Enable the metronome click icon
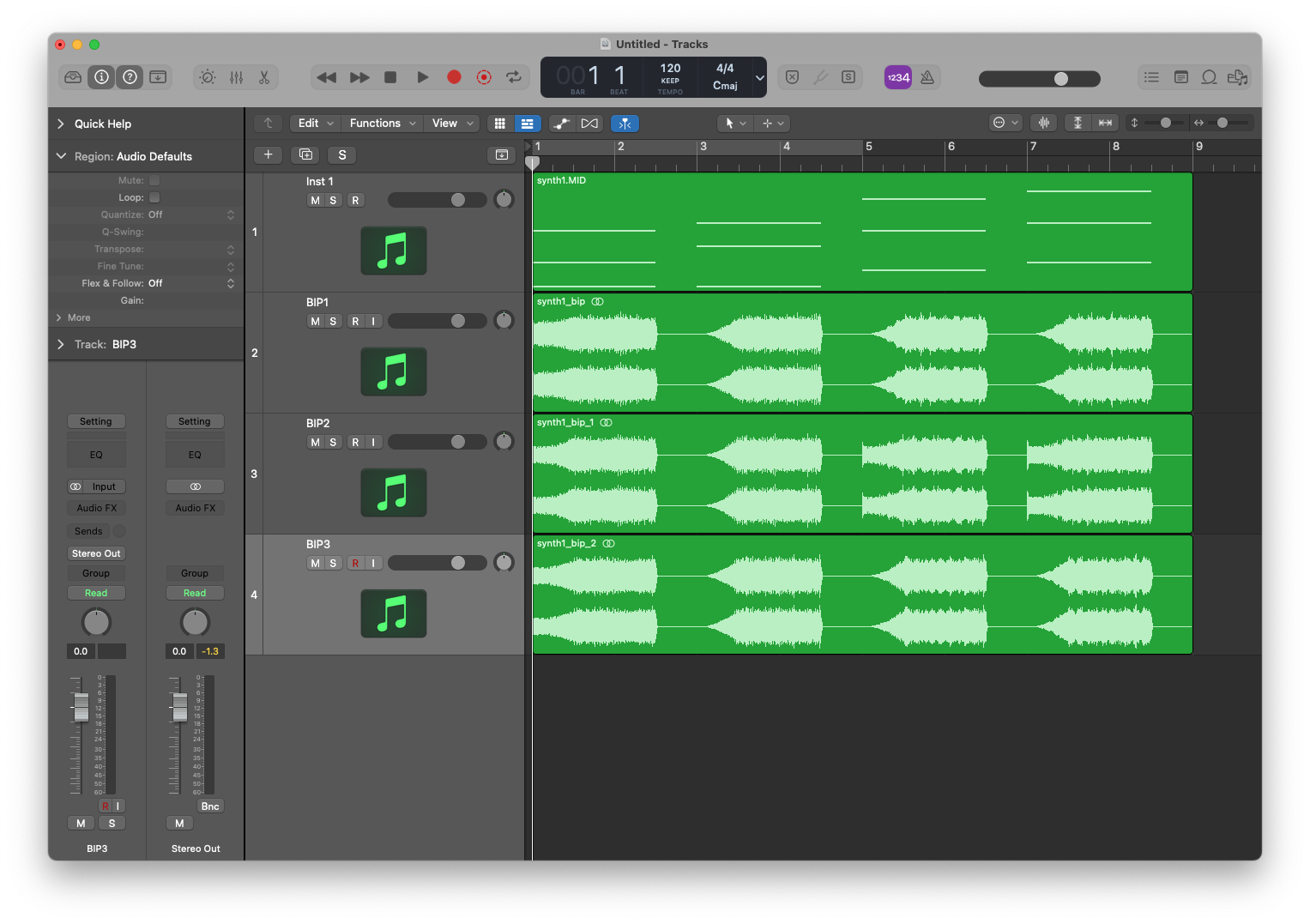 [x=927, y=77]
